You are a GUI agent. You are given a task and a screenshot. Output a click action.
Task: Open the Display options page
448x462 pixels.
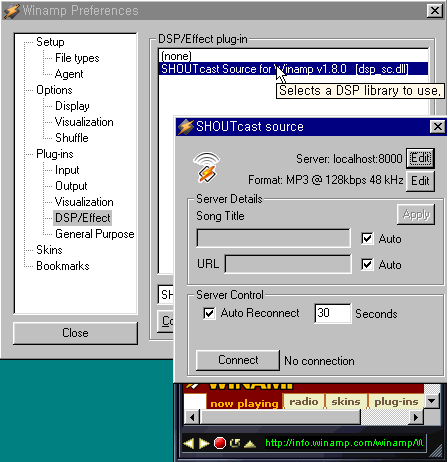click(72, 106)
